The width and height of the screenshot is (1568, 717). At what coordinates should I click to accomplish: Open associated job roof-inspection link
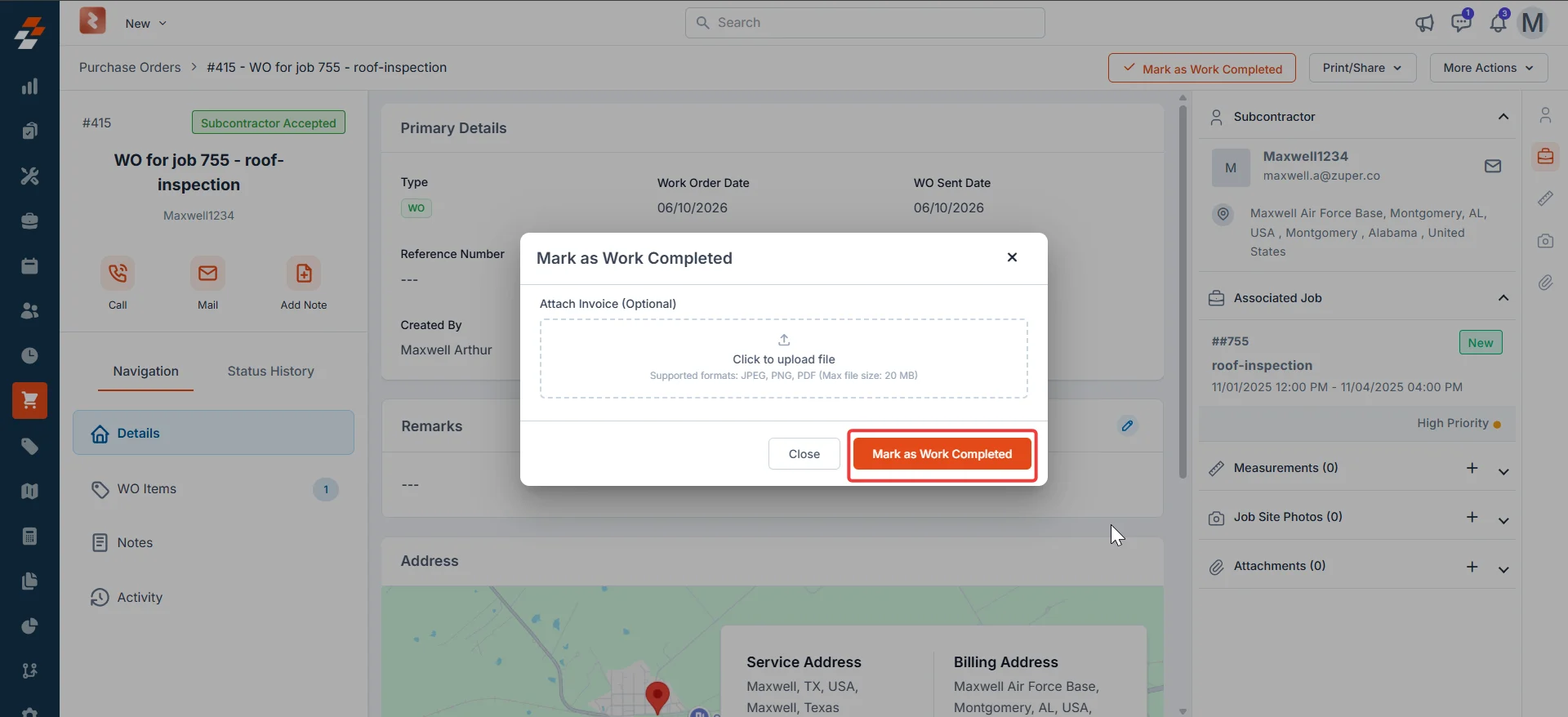(x=1262, y=365)
